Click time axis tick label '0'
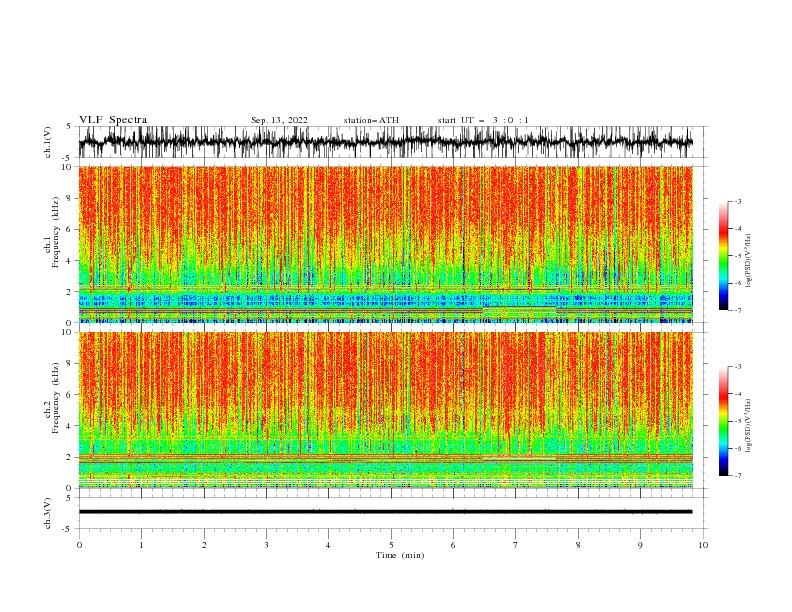 [79, 545]
